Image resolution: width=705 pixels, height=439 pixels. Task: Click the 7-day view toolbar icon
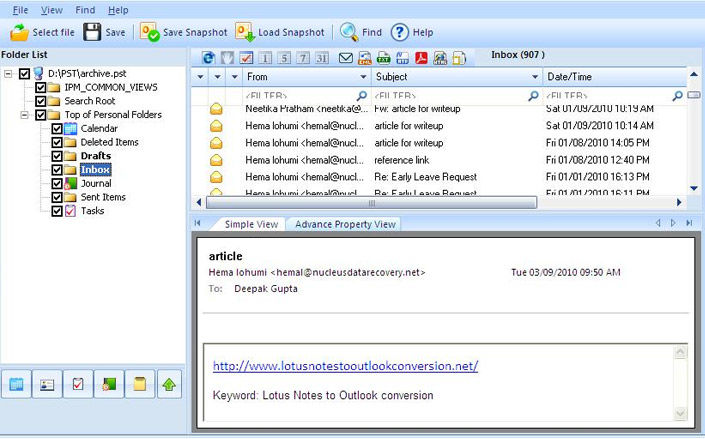click(x=303, y=58)
